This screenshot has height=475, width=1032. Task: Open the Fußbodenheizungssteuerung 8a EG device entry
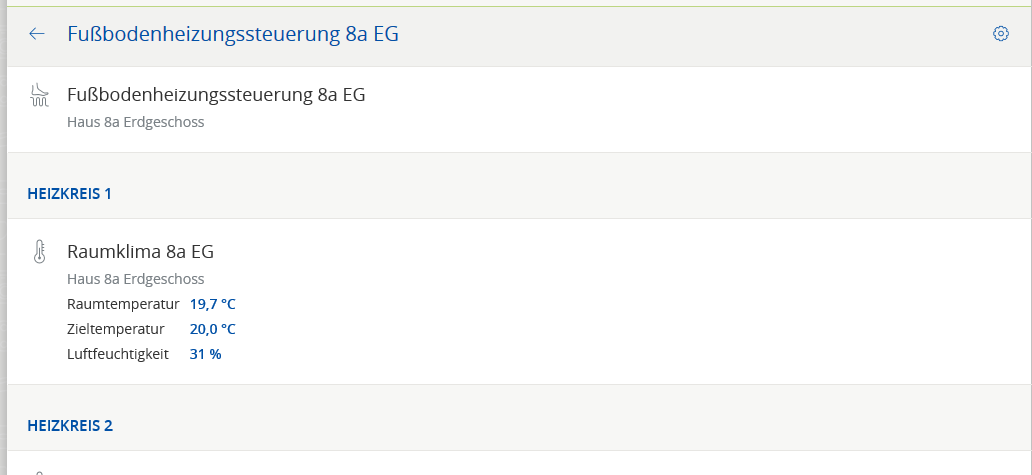(216, 95)
